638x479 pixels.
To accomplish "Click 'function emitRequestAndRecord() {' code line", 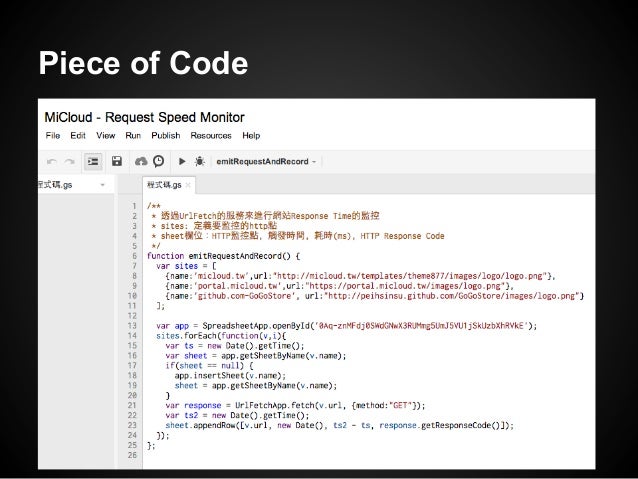I will 223,256.
